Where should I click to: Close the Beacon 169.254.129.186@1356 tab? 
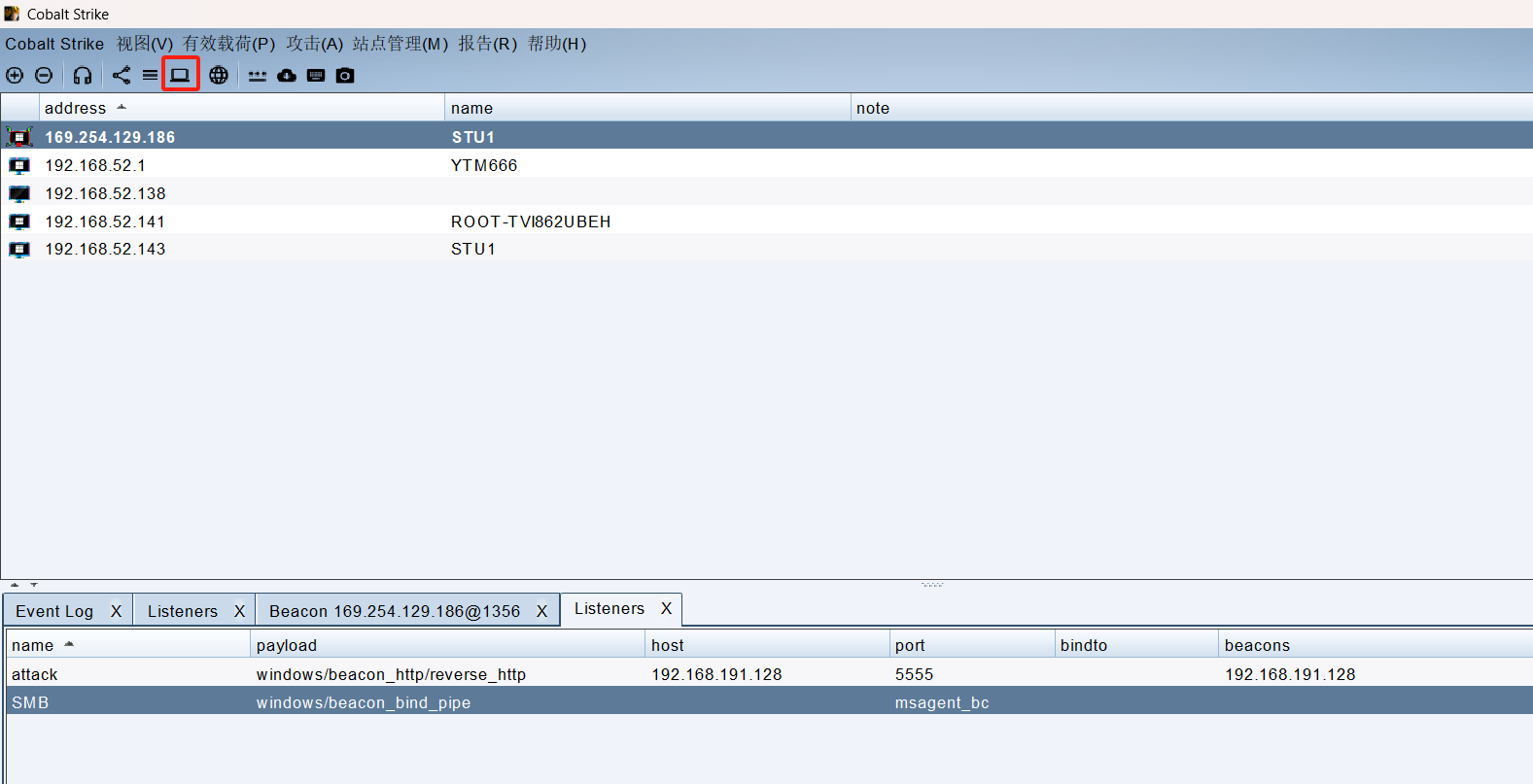[x=541, y=611]
